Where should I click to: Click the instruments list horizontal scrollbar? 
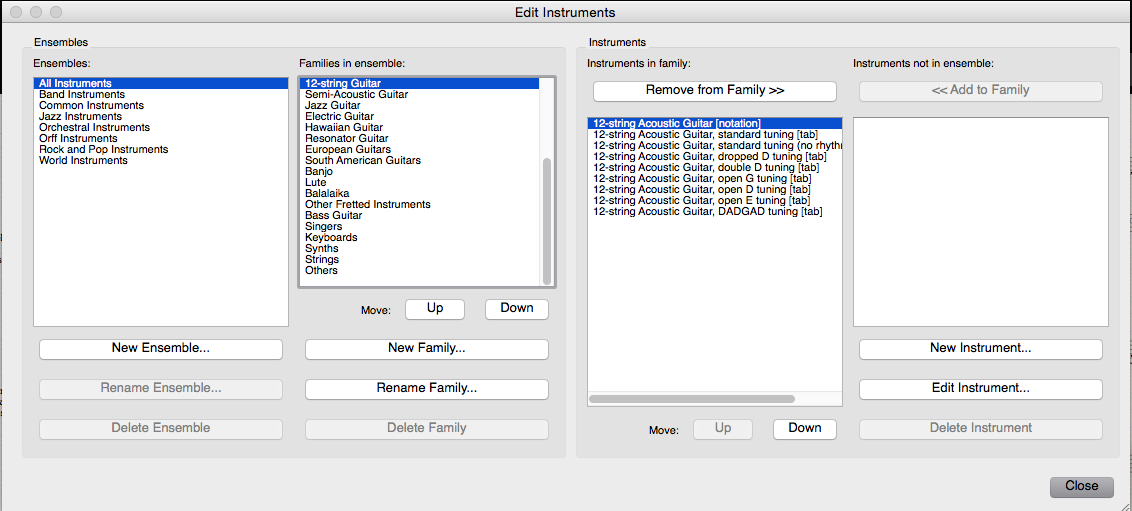(692, 399)
